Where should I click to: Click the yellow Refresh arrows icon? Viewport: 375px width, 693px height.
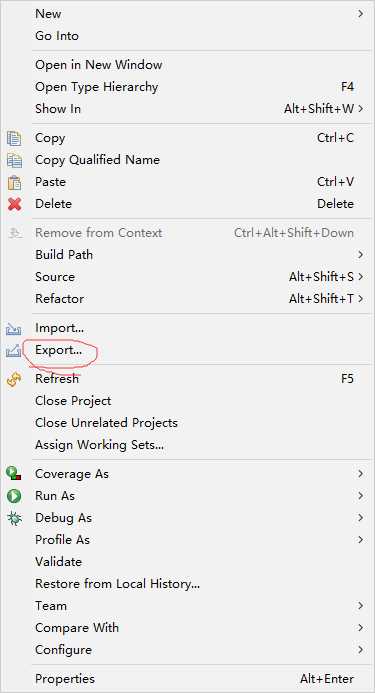(14, 379)
